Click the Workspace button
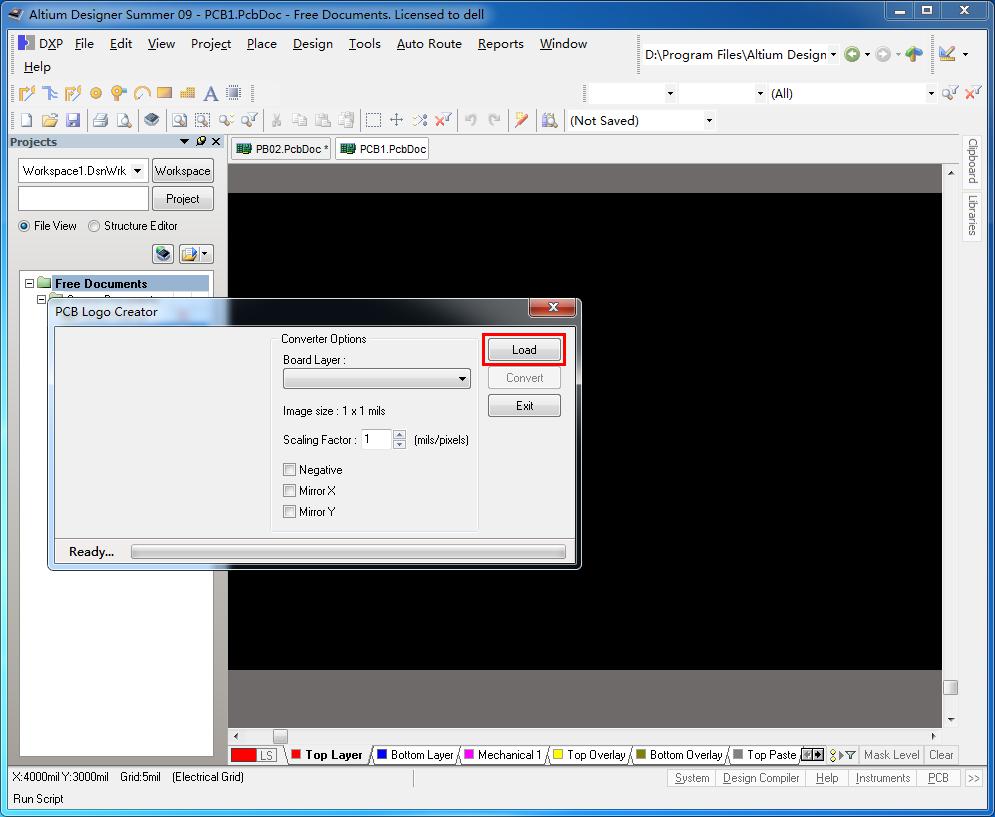 coord(183,171)
